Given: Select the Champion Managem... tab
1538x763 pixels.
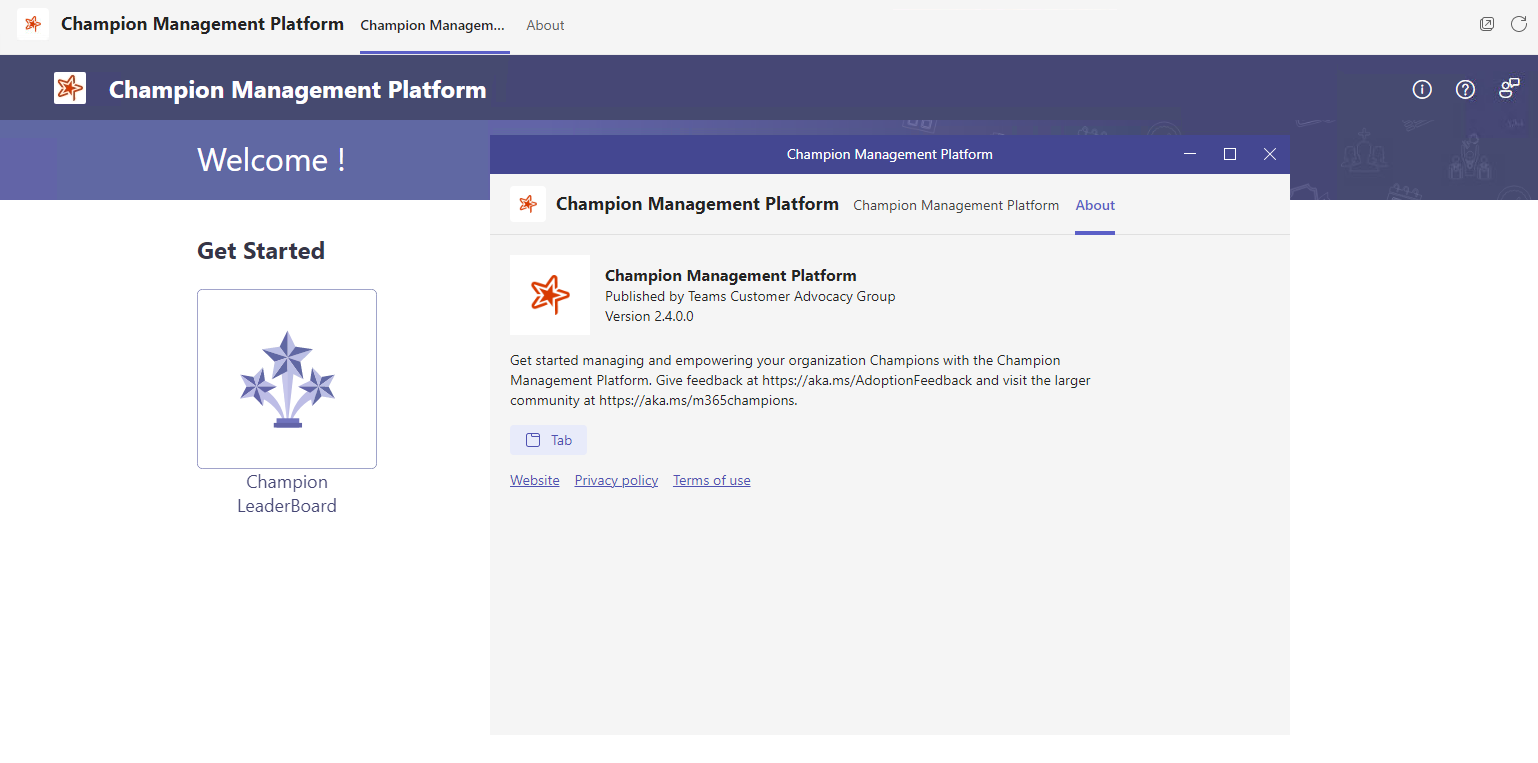Looking at the screenshot, I should (x=433, y=25).
